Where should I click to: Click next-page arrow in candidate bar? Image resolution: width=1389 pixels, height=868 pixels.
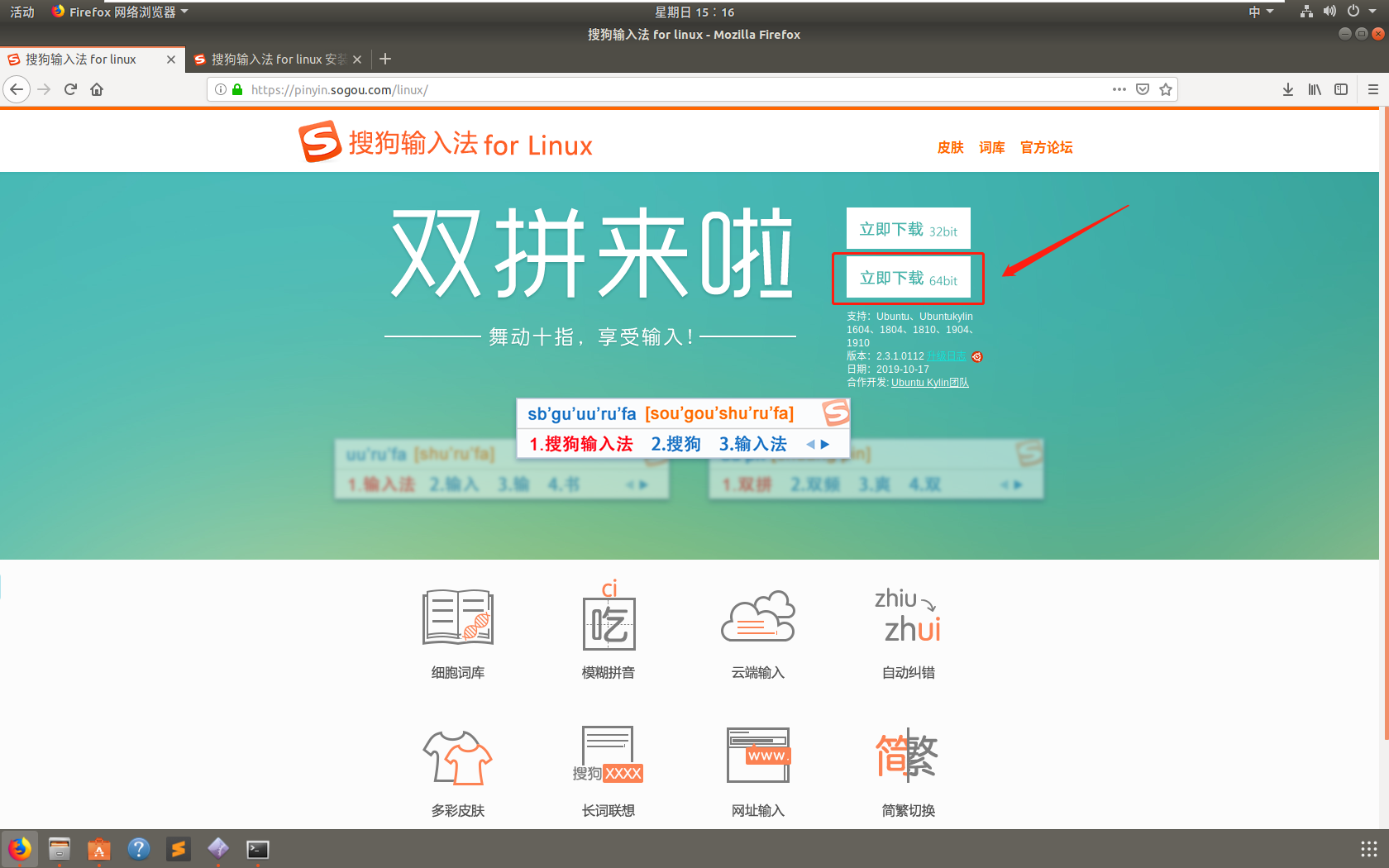[825, 445]
